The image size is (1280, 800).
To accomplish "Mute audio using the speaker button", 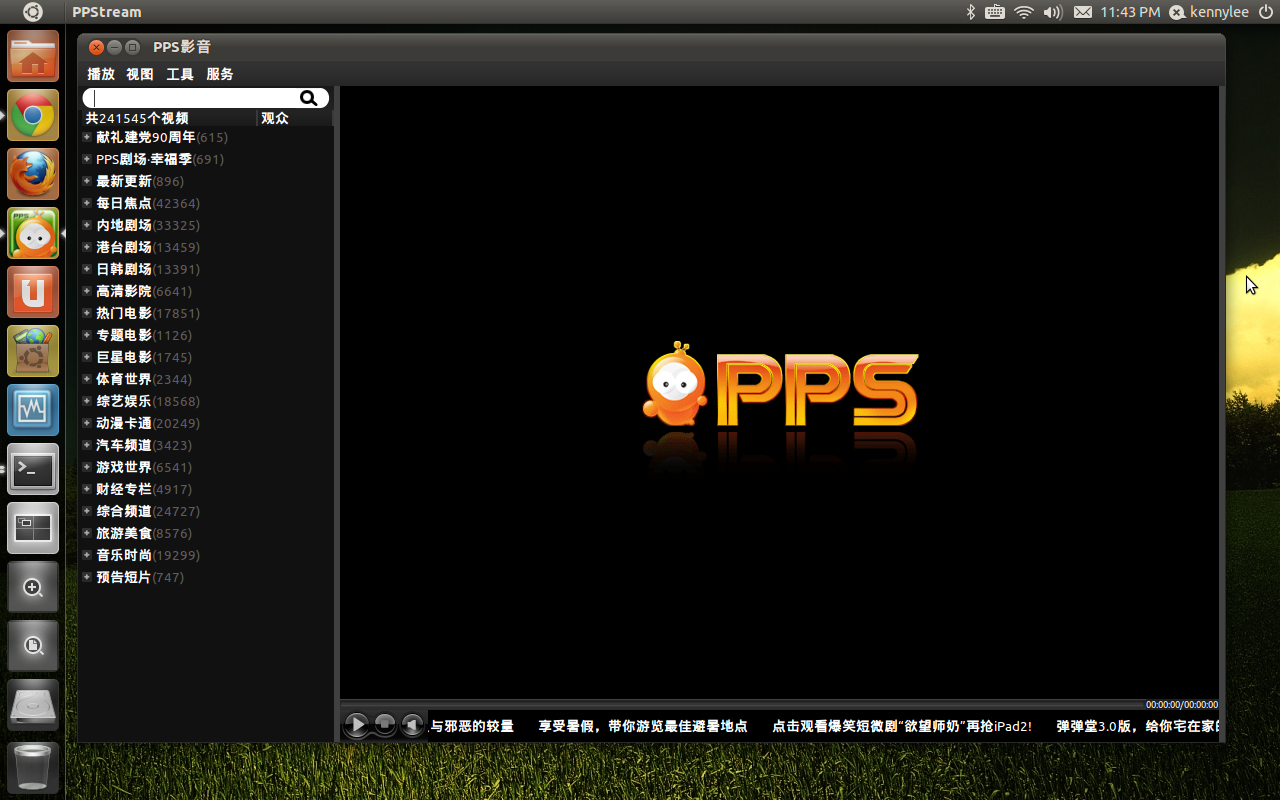I will [412, 724].
